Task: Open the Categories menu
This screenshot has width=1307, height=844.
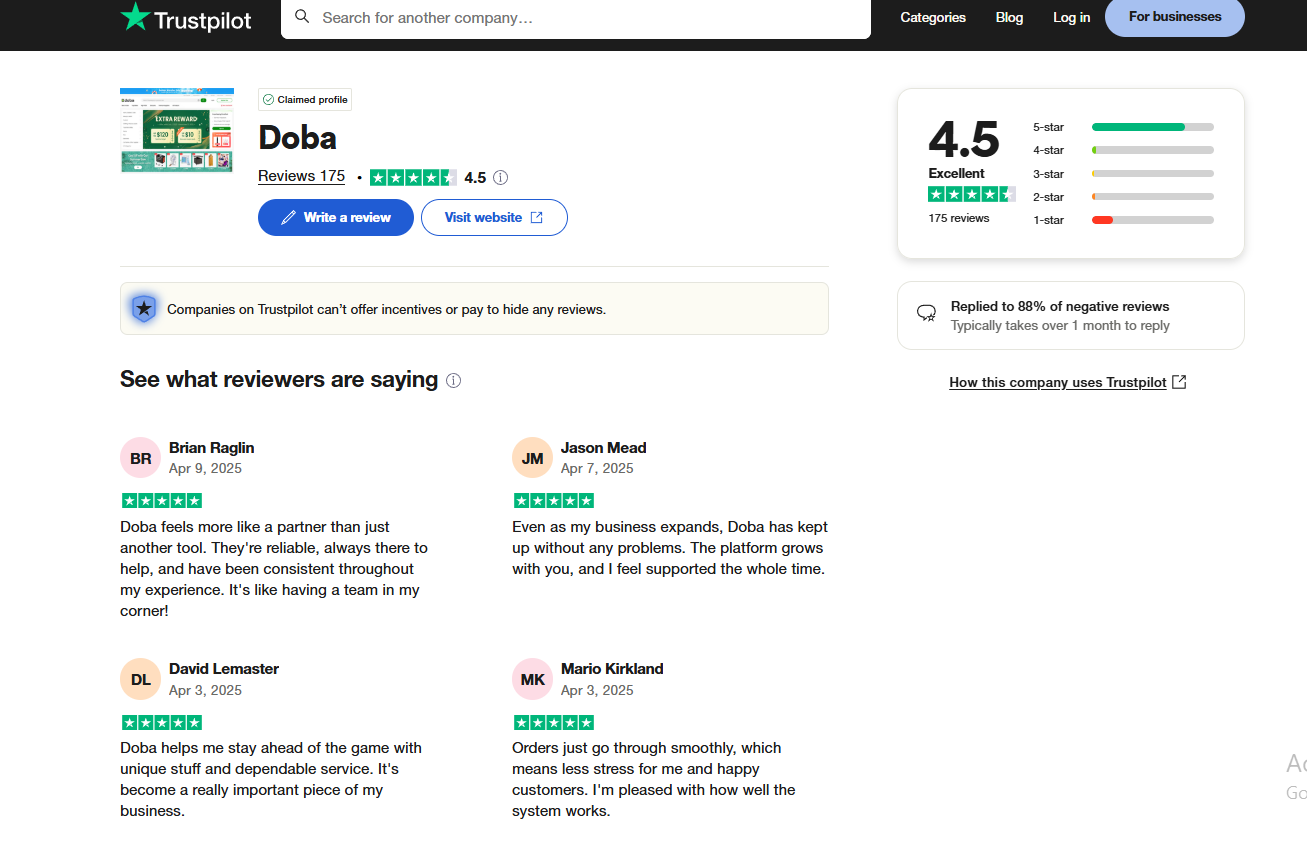Action: pyautogui.click(x=933, y=17)
